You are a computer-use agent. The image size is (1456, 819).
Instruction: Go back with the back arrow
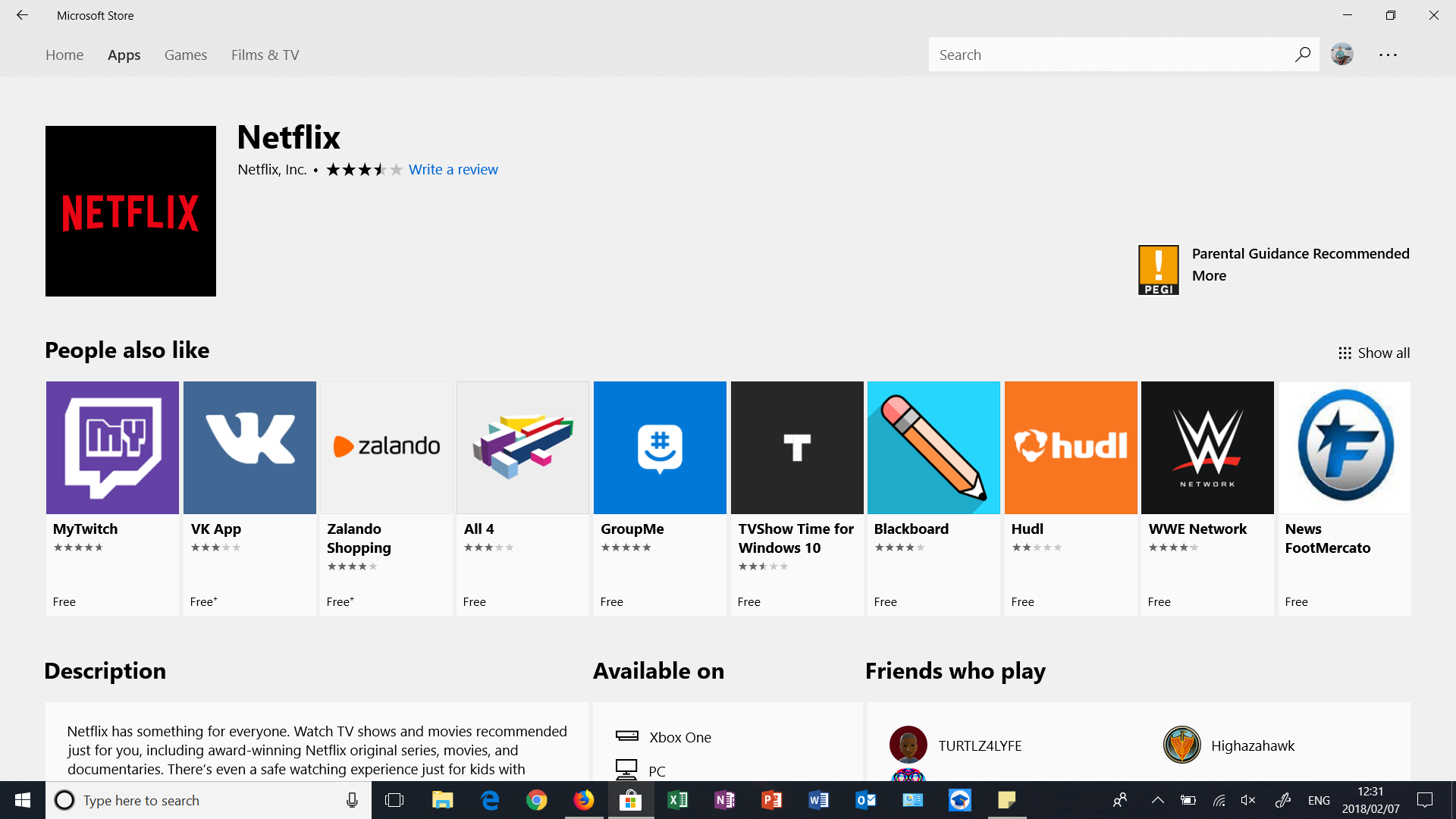click(22, 15)
